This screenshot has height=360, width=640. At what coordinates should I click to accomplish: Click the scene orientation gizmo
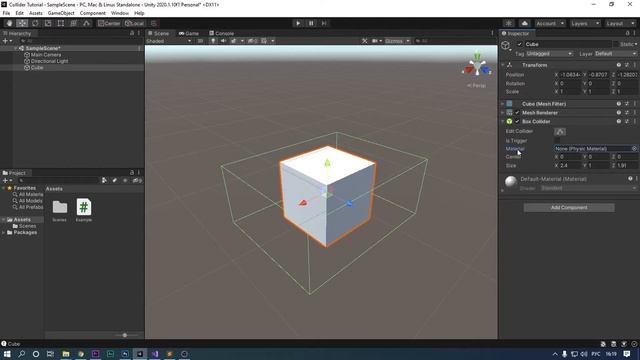point(477,65)
